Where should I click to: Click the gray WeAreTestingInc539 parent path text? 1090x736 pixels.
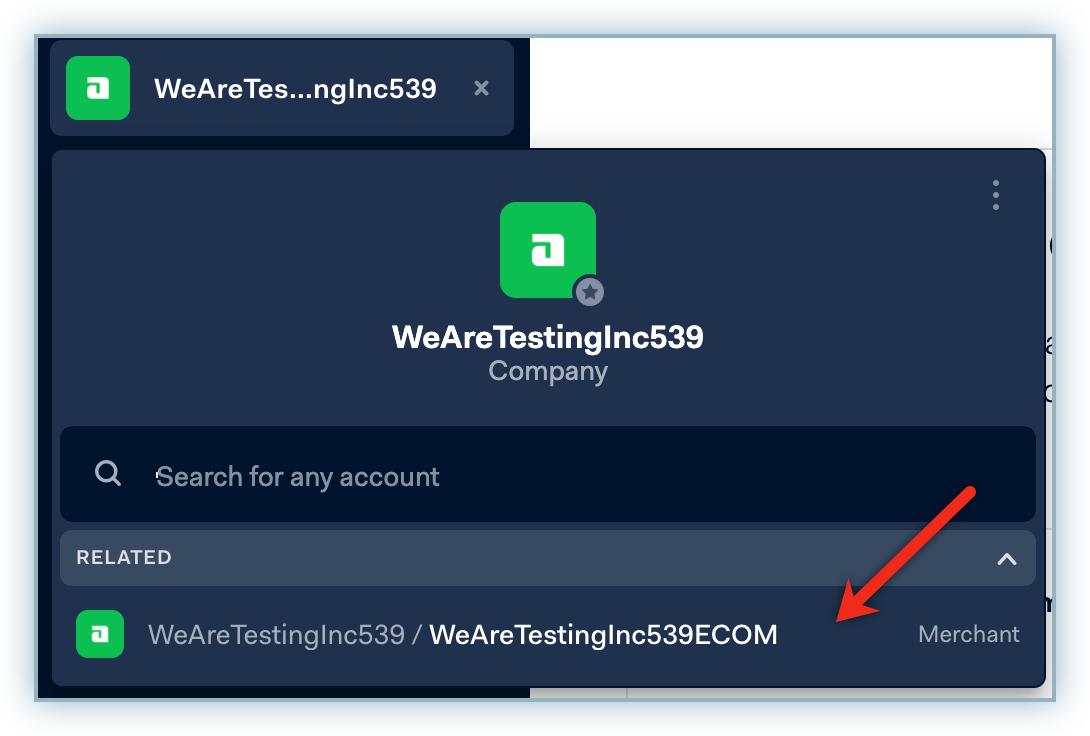coord(276,634)
